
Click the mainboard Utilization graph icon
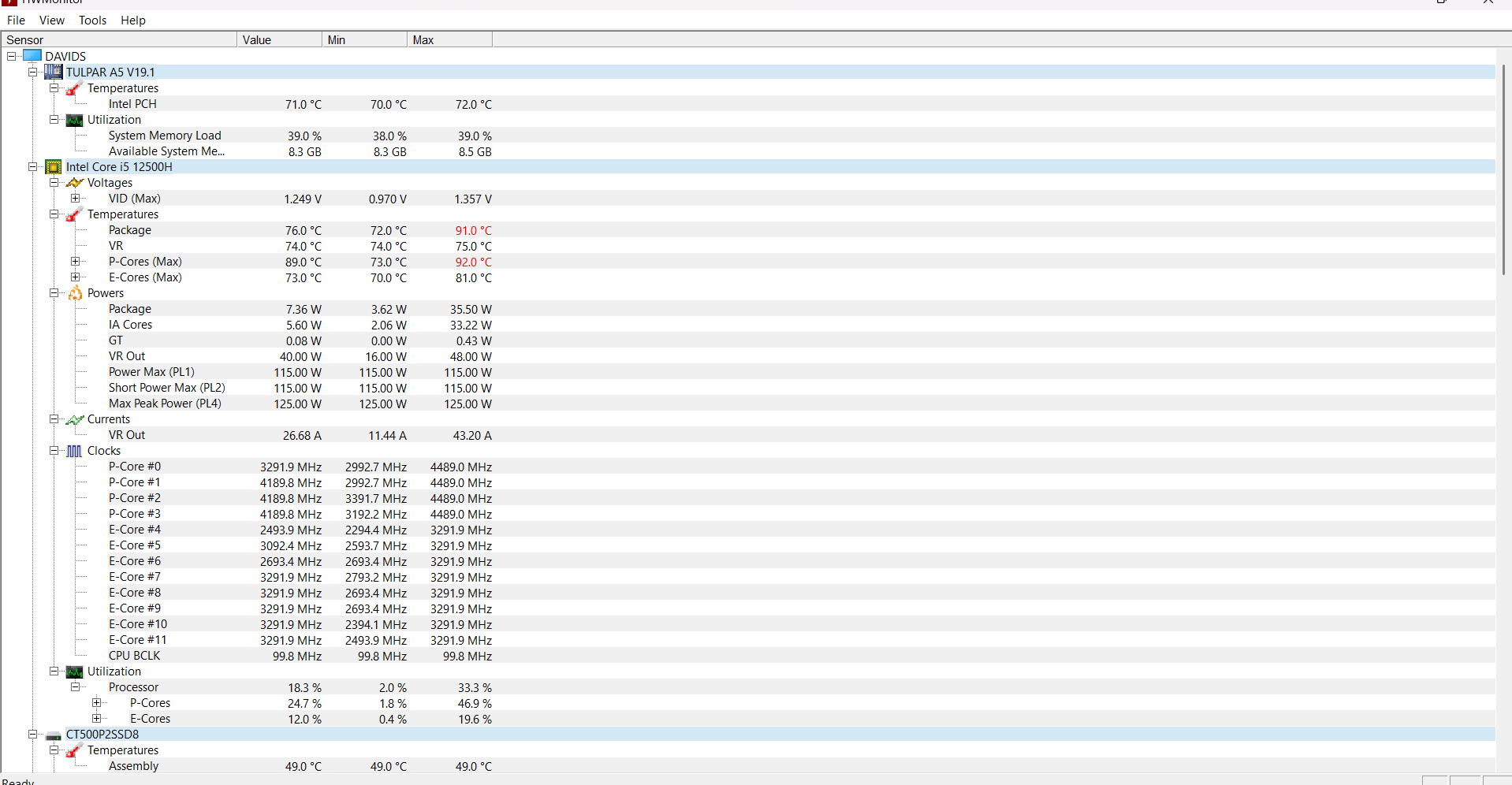tap(74, 120)
